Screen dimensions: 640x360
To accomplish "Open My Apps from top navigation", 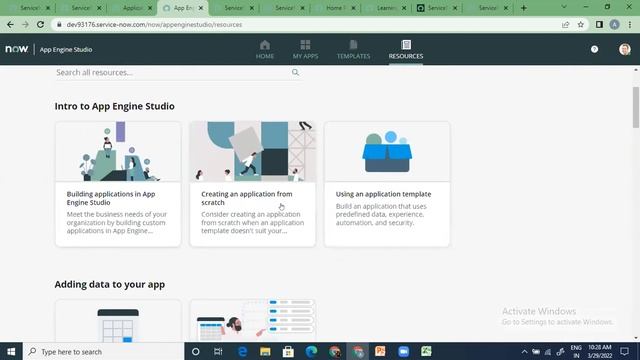I will click(305, 50).
